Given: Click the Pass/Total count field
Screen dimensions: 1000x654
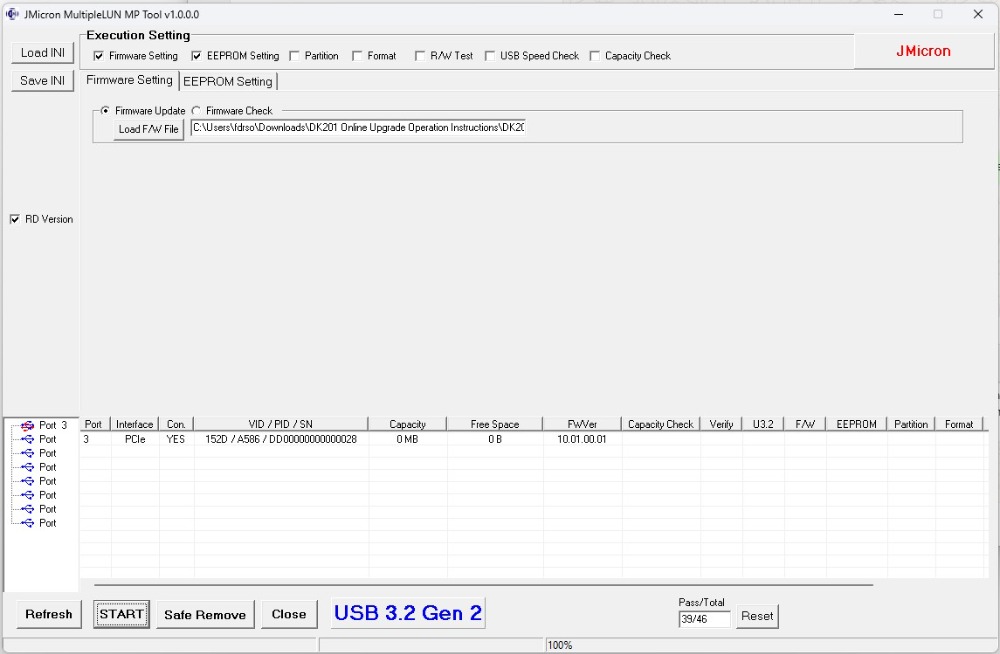Looking at the screenshot, I should tap(704, 619).
